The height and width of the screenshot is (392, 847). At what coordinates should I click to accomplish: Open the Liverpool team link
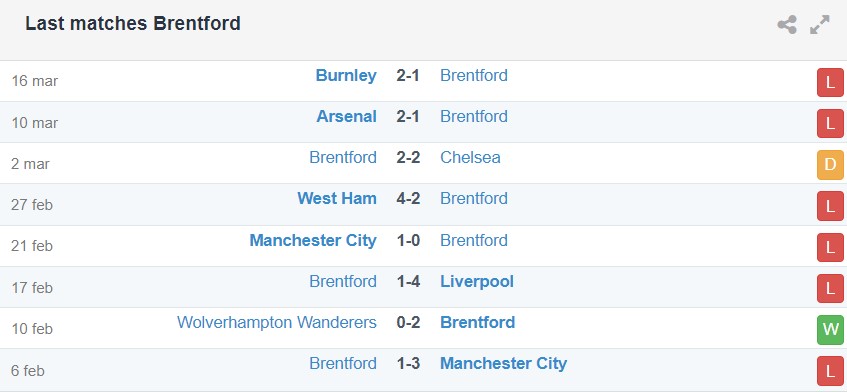pos(476,281)
